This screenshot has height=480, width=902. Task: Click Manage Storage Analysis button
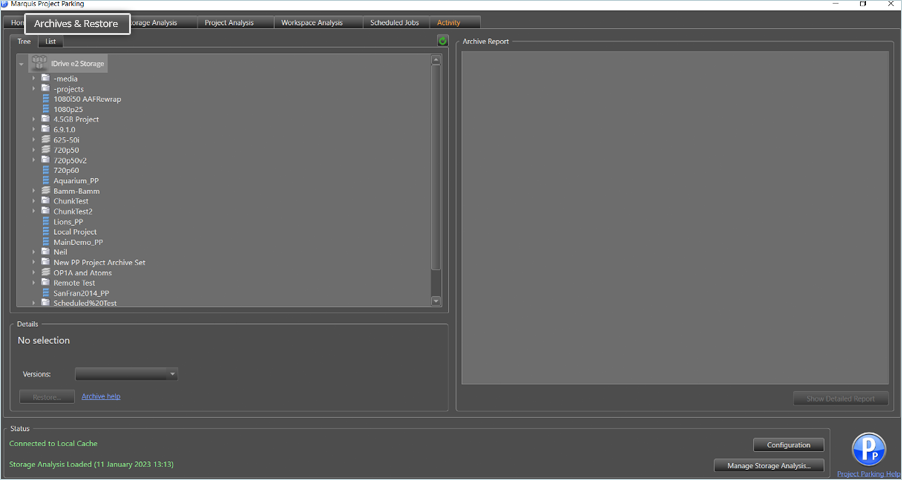(x=769, y=466)
